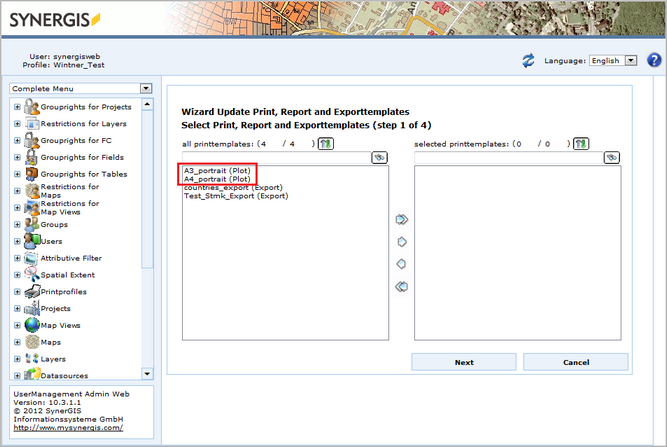This screenshot has width=667, height=447.
Task: Click the Printprofiles printer icon
Action: [32, 292]
